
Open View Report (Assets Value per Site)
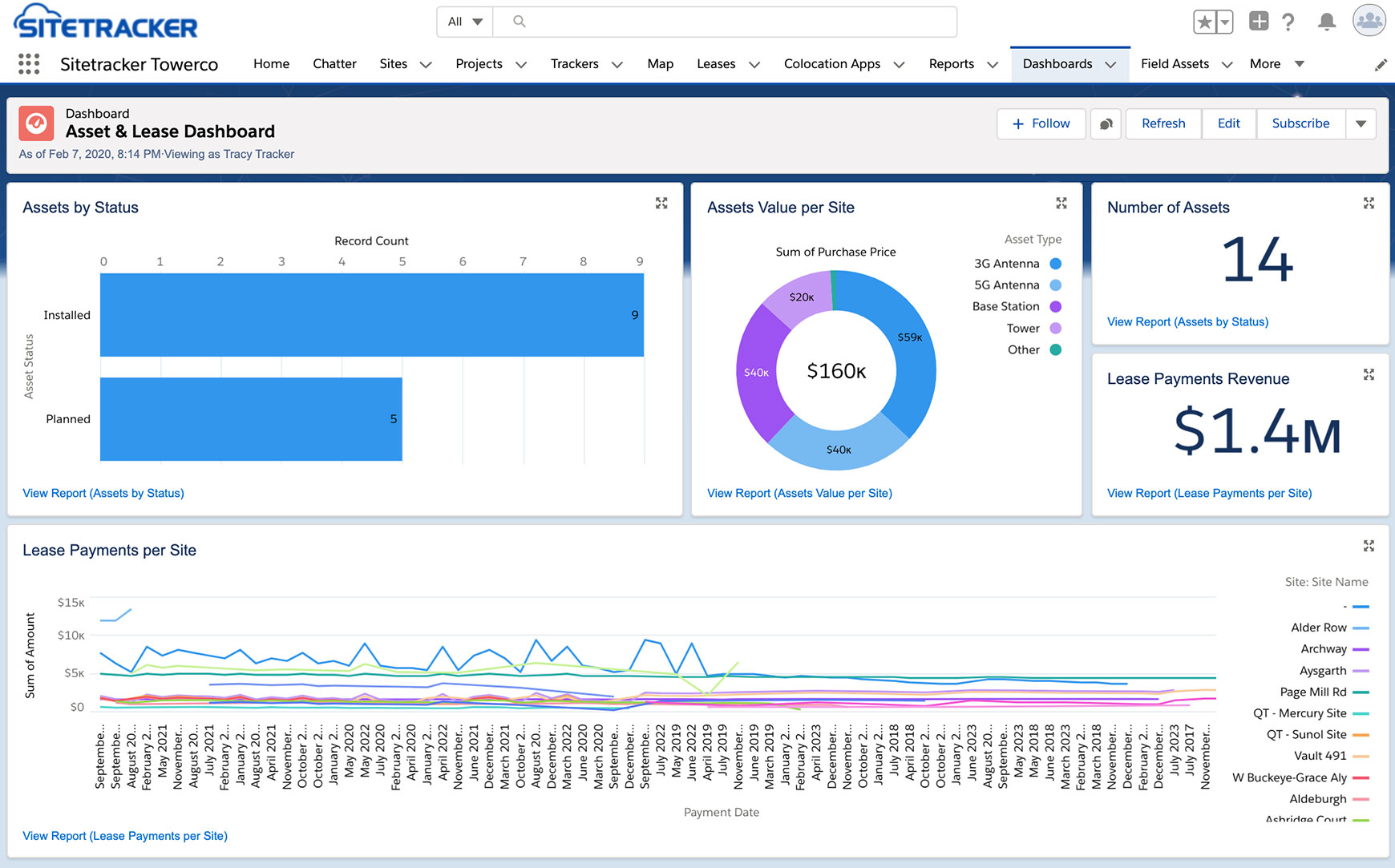pos(799,493)
